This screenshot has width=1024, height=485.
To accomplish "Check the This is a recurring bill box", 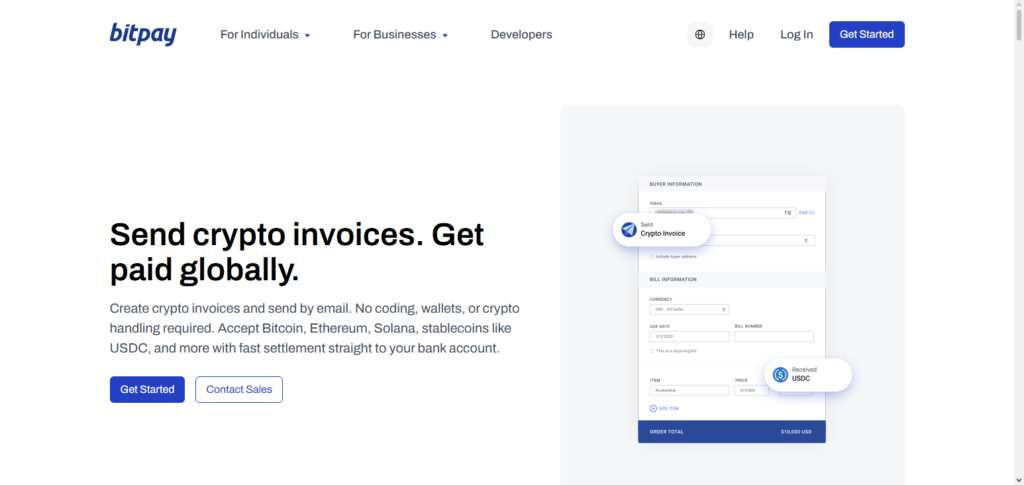I will (x=651, y=351).
